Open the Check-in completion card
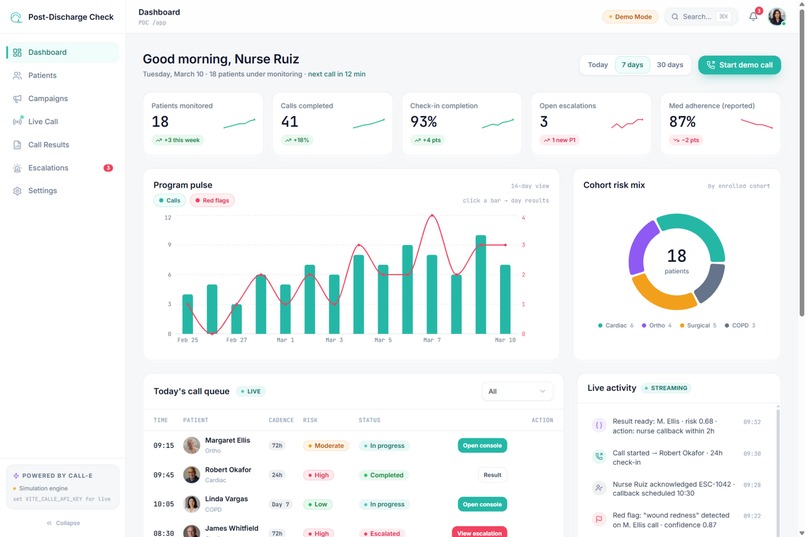 click(x=462, y=124)
